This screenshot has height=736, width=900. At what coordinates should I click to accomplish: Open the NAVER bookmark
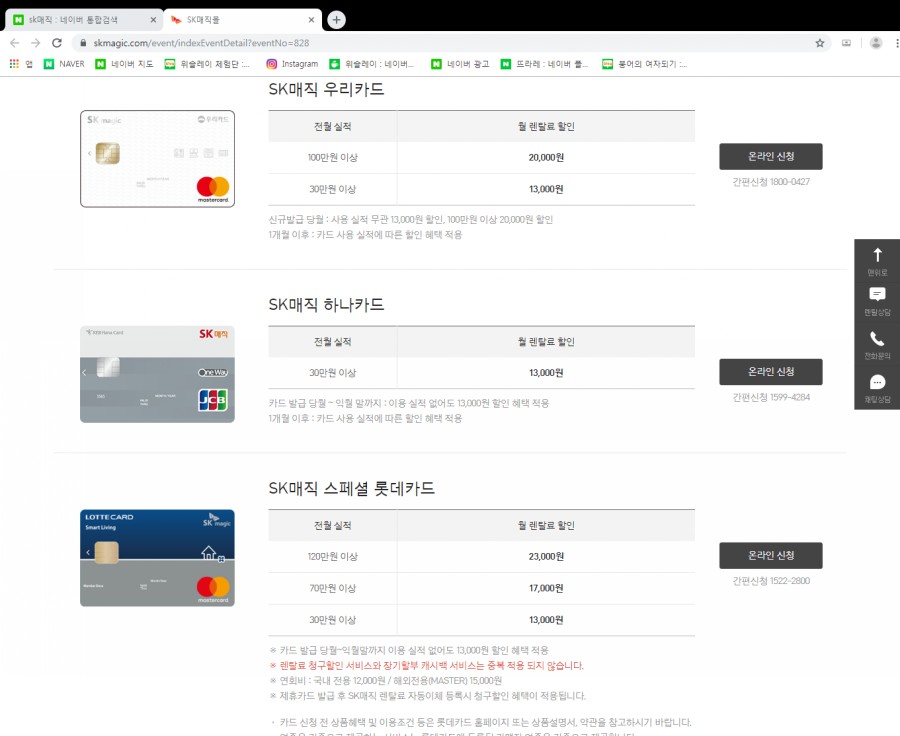[64, 64]
